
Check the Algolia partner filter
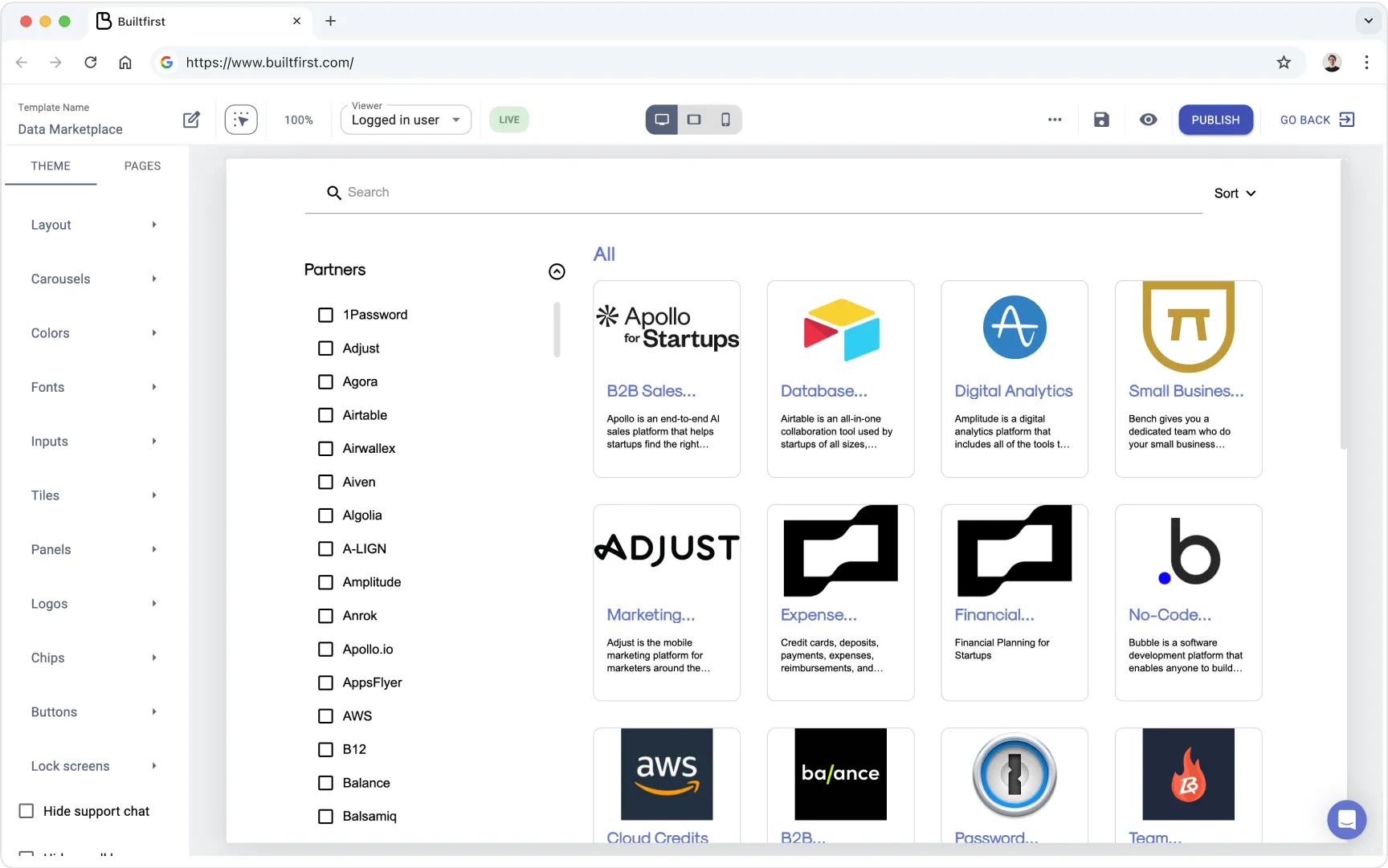tap(325, 516)
